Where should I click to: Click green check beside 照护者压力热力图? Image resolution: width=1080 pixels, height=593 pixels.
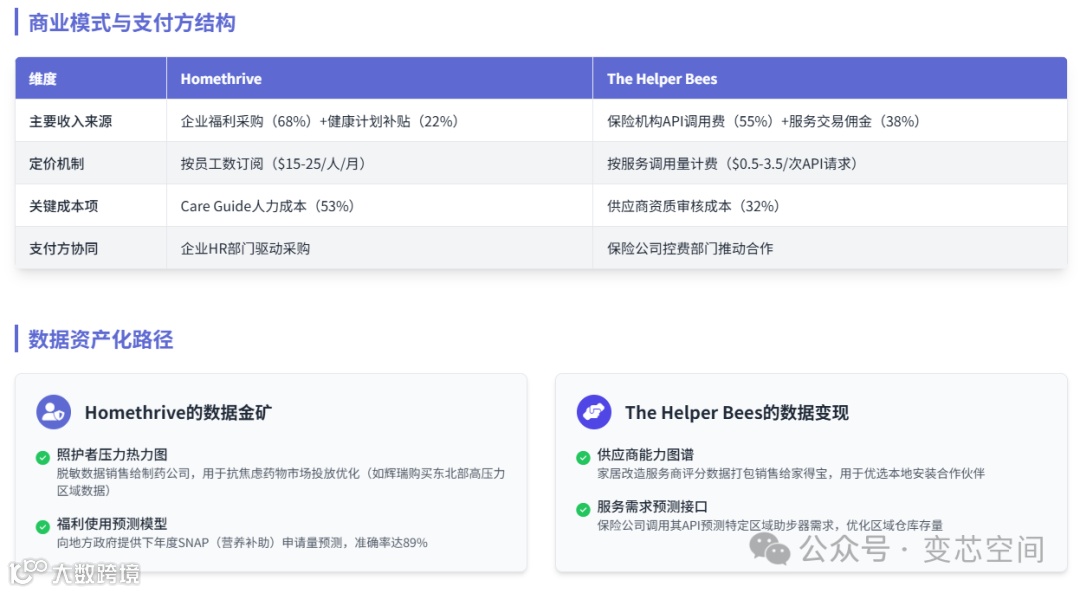43,457
